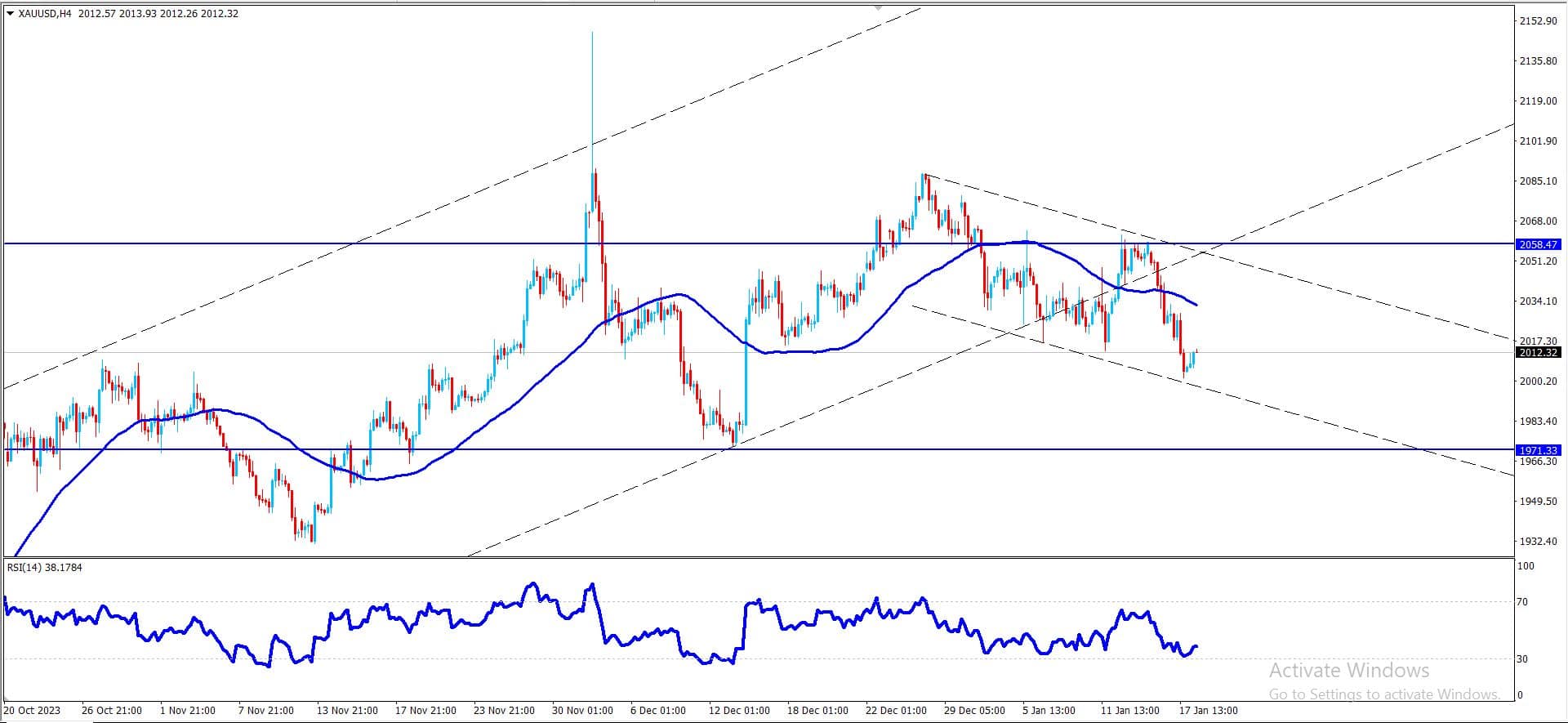Click the 7 Nov 21:00 time label
The height and width of the screenshot is (723, 1568).
pos(266,711)
